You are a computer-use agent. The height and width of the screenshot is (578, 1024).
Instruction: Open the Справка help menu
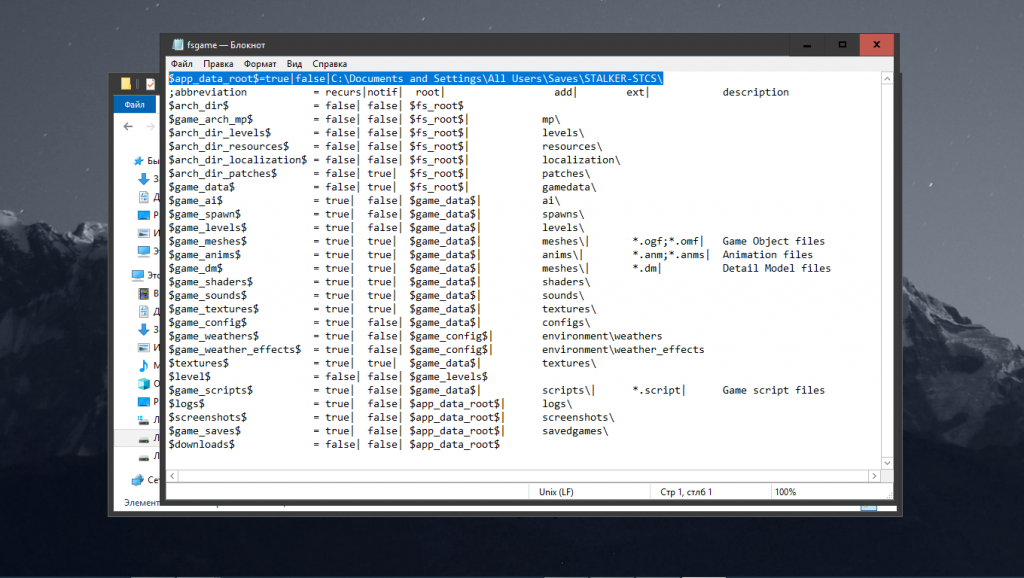[x=330, y=64]
